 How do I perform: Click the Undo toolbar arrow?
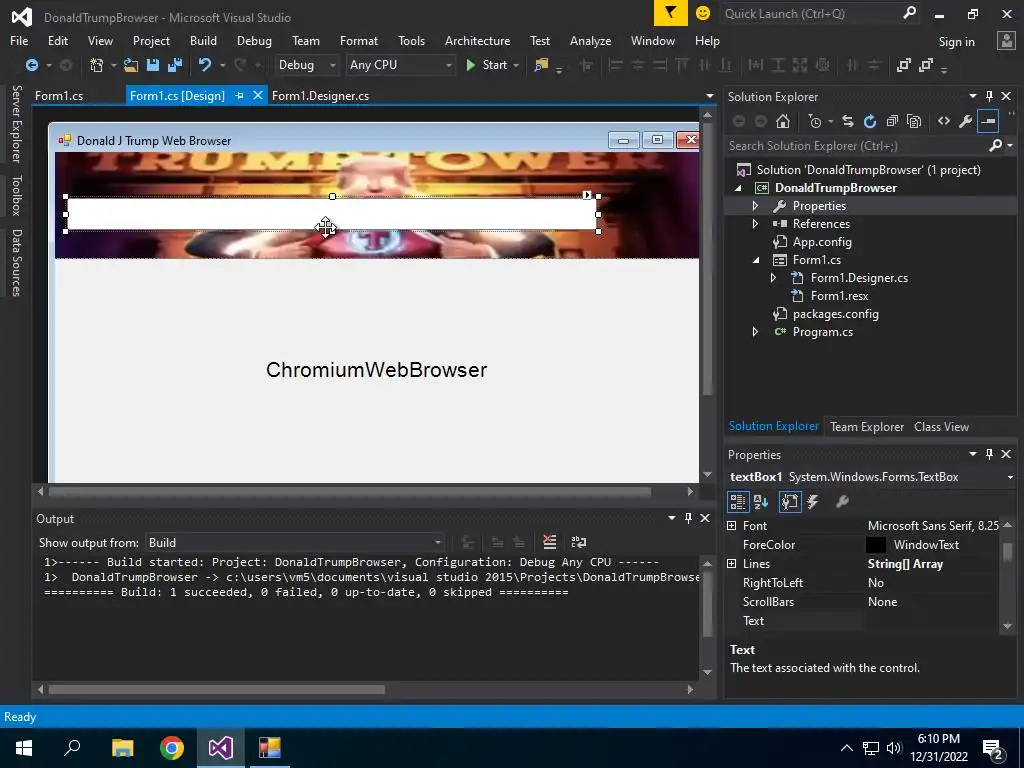coord(205,65)
